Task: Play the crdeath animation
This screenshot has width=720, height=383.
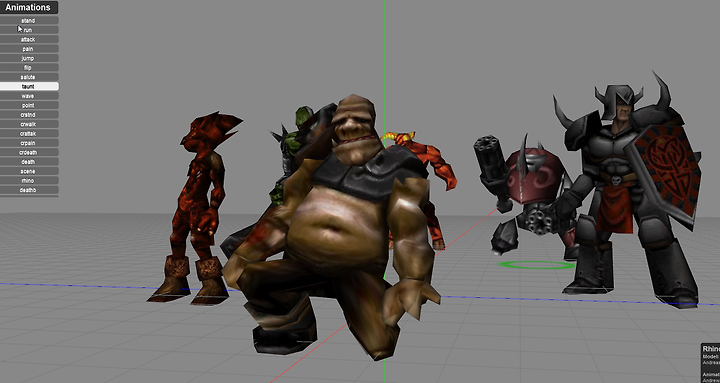Action: (x=29, y=152)
